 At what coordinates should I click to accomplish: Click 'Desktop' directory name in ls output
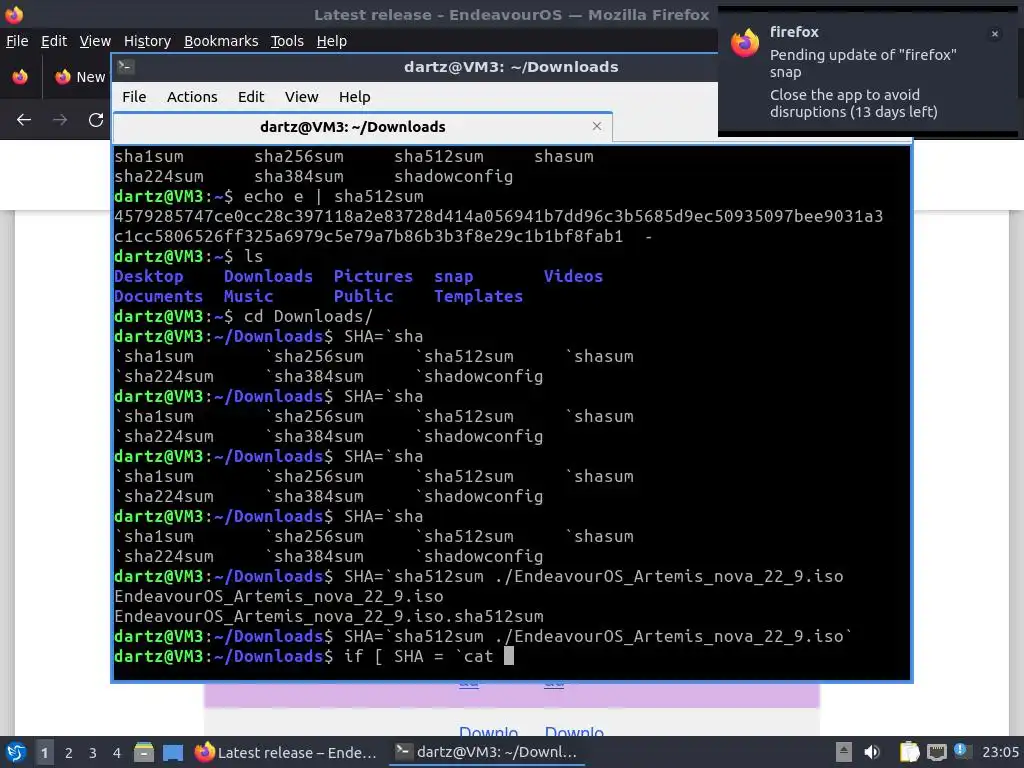[149, 276]
